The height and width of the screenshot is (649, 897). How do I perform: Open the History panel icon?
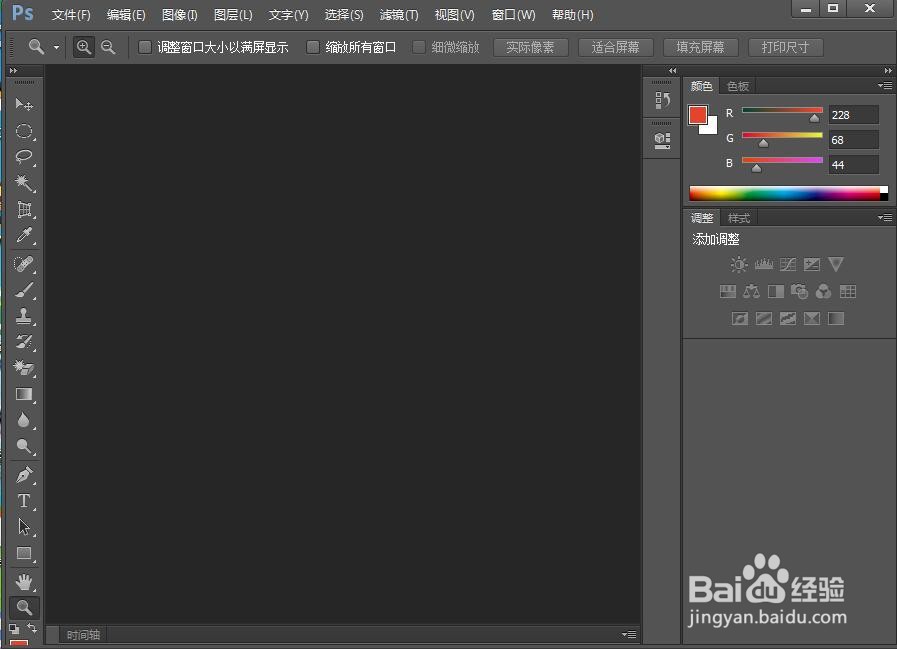point(662,100)
